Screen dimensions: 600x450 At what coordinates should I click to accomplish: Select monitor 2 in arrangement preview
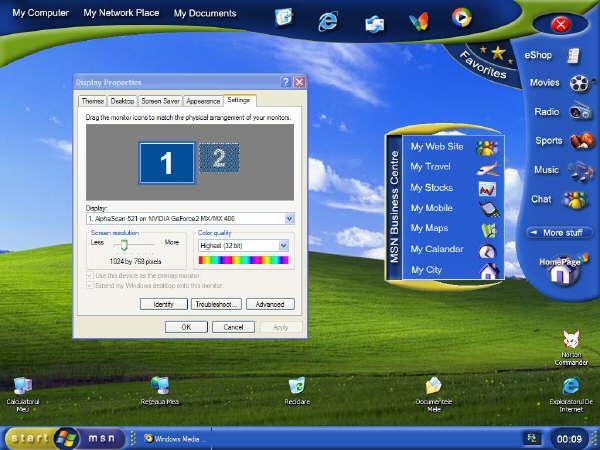pos(219,158)
